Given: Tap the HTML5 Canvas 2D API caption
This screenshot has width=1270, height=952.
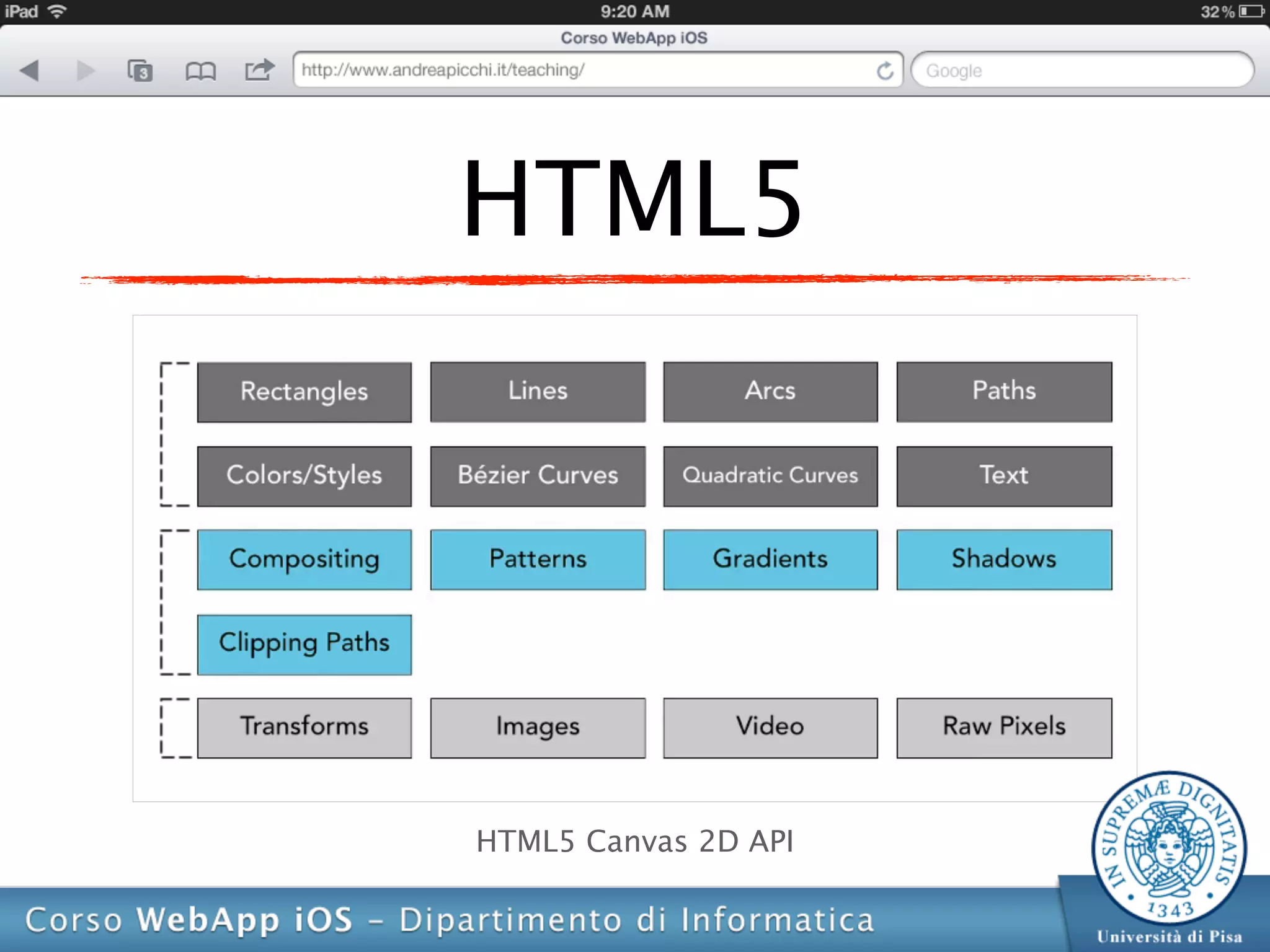Looking at the screenshot, I should [635, 842].
